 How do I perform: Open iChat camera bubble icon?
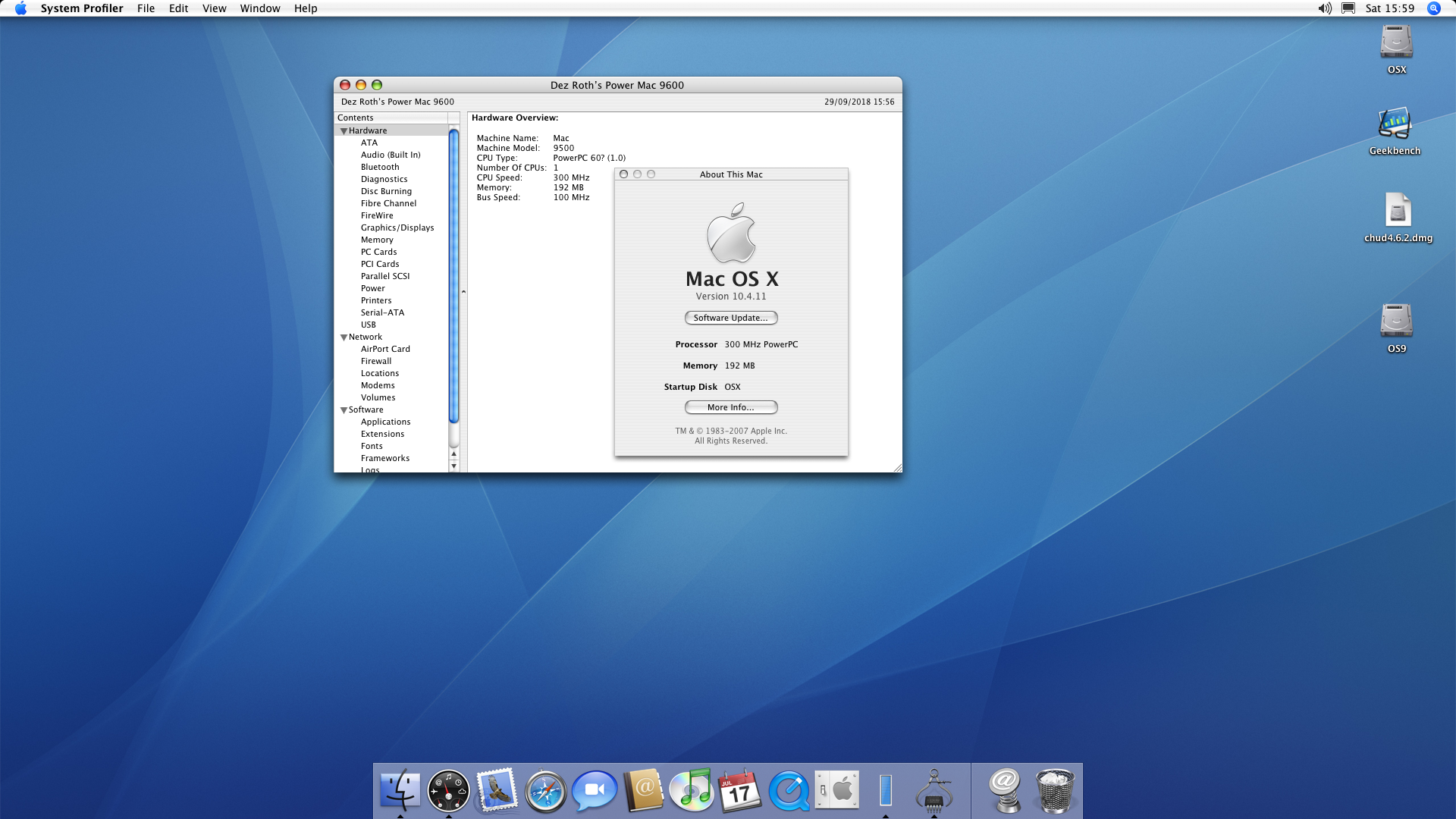[x=594, y=790]
